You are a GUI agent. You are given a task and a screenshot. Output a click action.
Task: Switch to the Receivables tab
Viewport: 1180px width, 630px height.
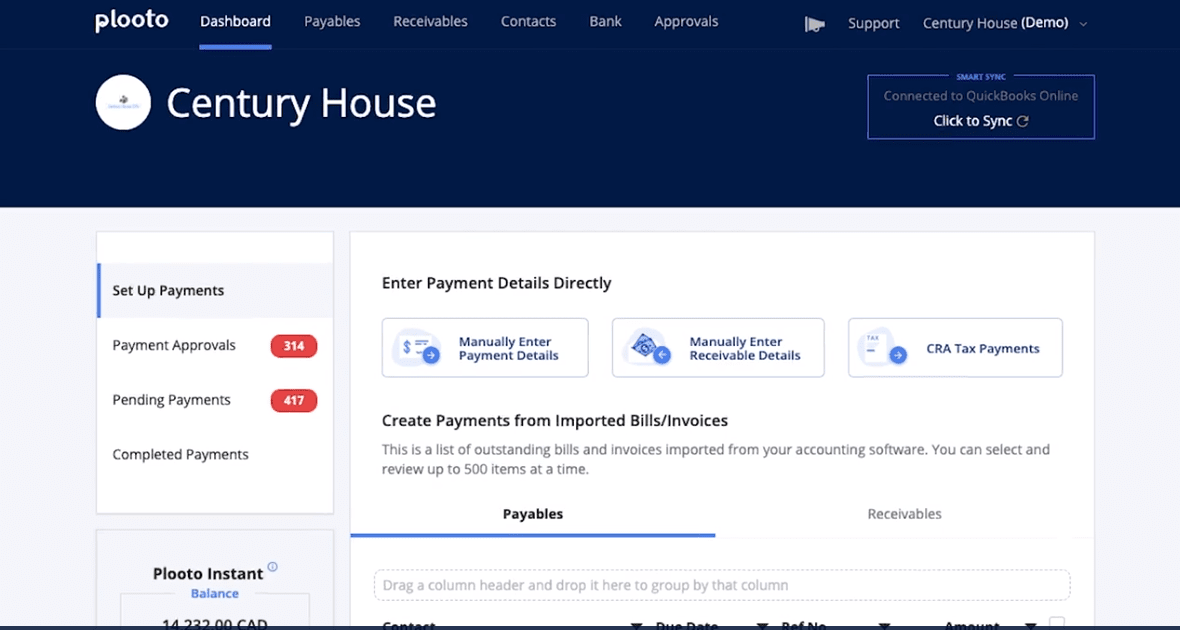click(903, 513)
